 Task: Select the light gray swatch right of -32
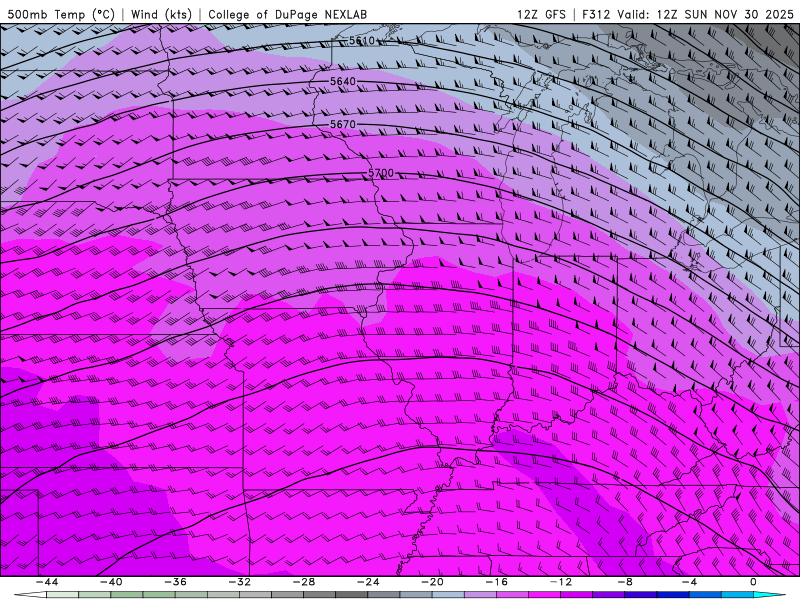(x=256, y=595)
